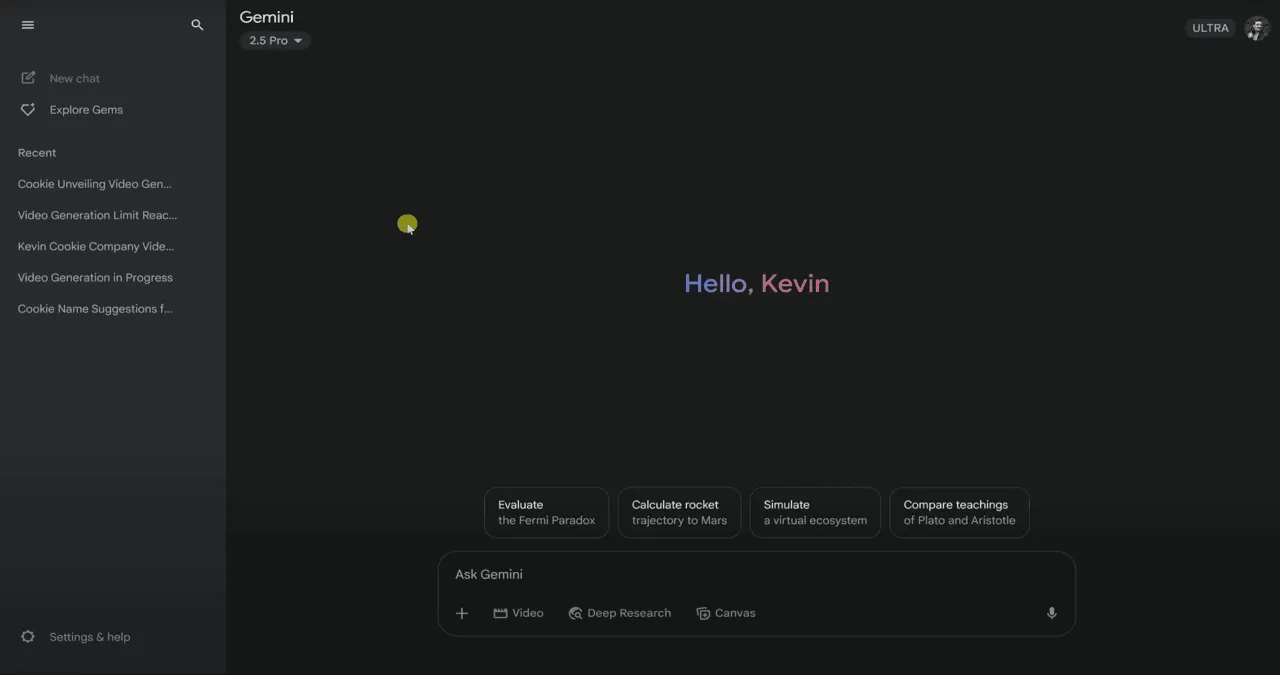
Task: Open the Video Generation in Progress chat
Action: pos(95,278)
